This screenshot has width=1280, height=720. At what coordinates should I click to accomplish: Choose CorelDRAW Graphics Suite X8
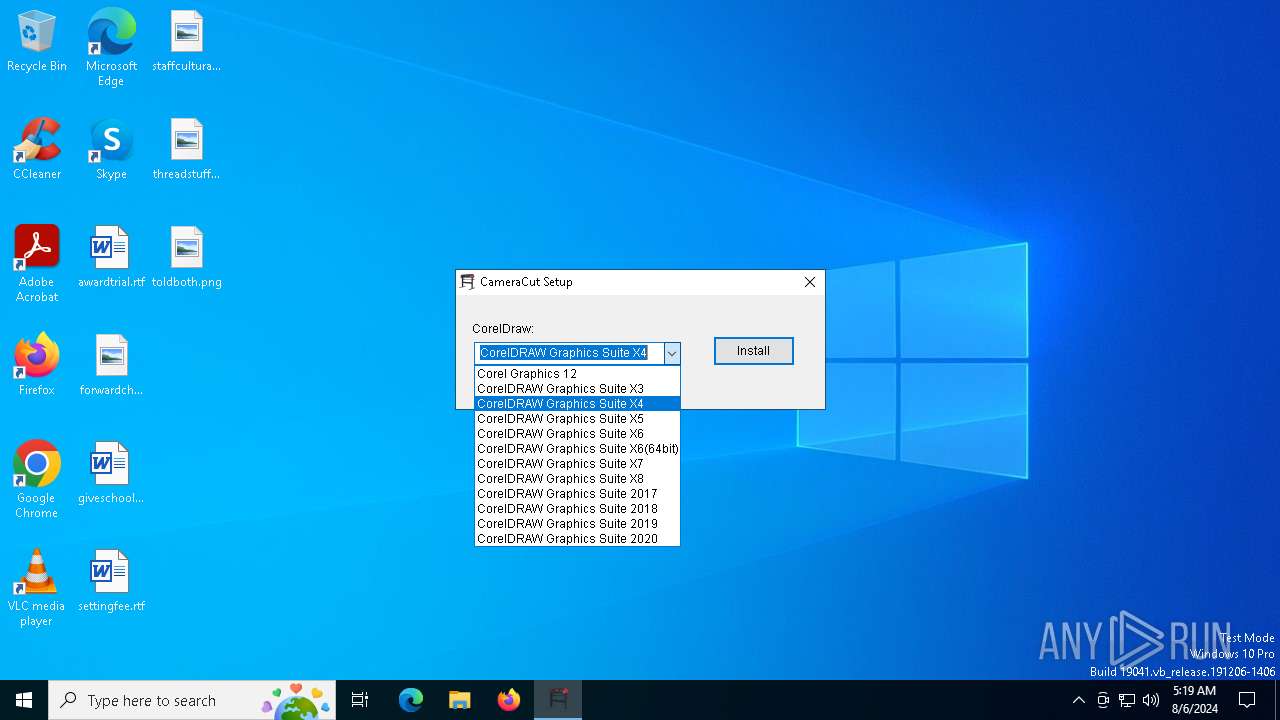pos(577,479)
